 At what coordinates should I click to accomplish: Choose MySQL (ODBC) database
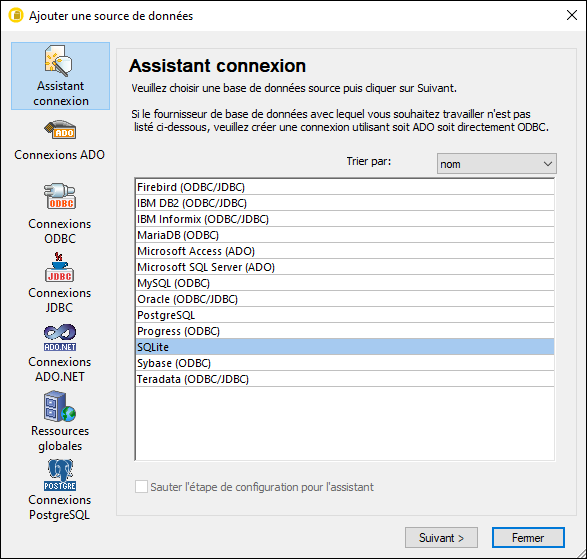345,283
